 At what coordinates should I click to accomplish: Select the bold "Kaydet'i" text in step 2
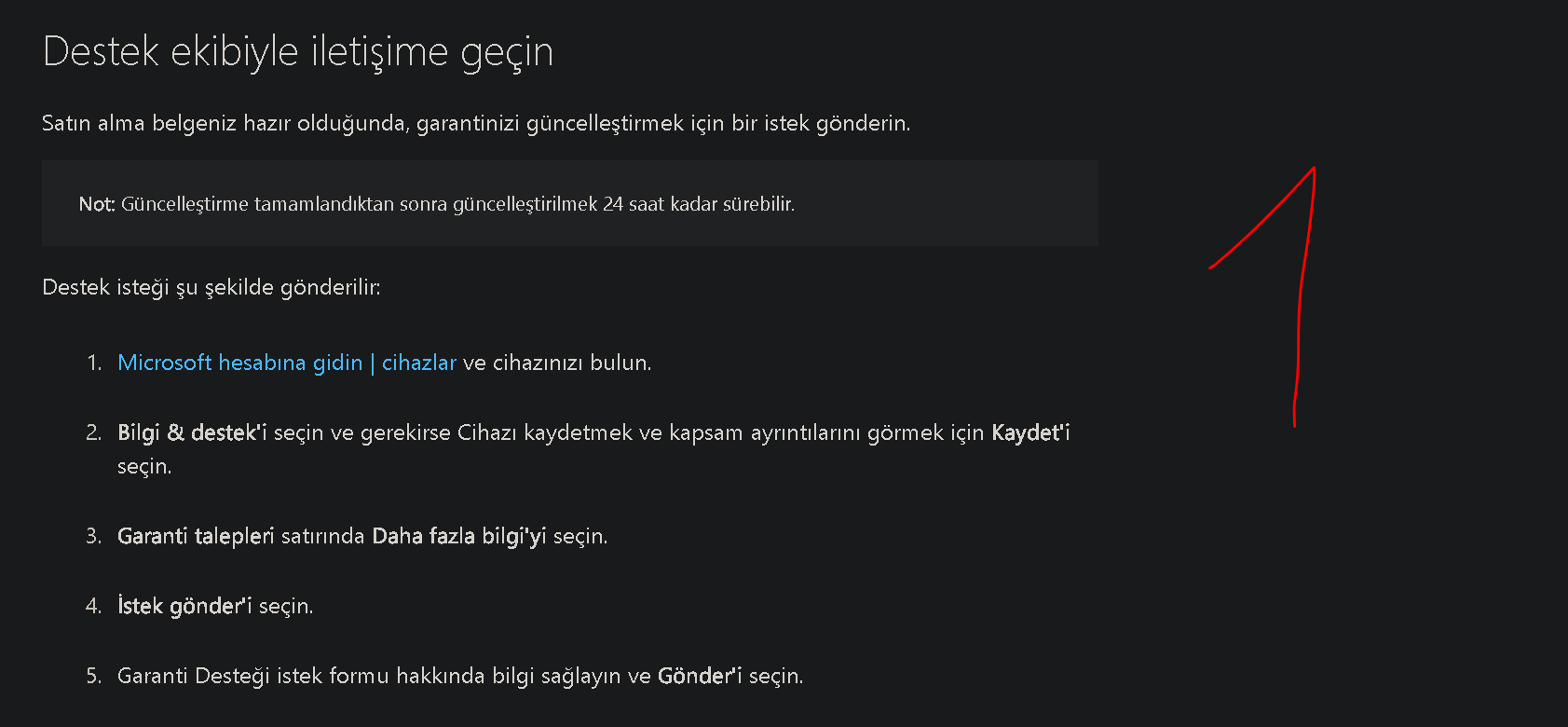[x=1030, y=432]
